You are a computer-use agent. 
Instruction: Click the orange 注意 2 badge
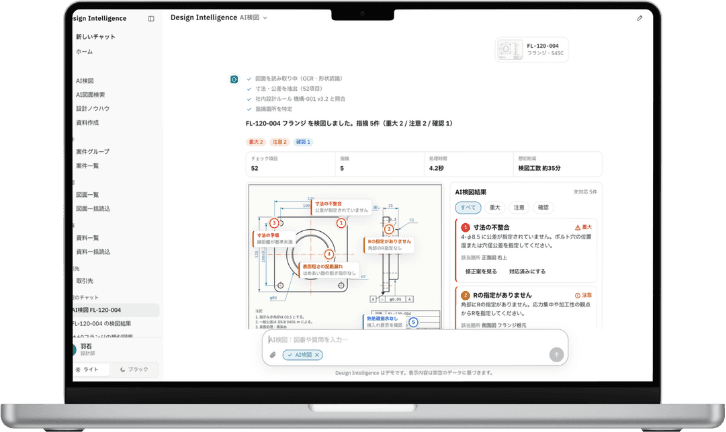pyautogui.click(x=279, y=142)
